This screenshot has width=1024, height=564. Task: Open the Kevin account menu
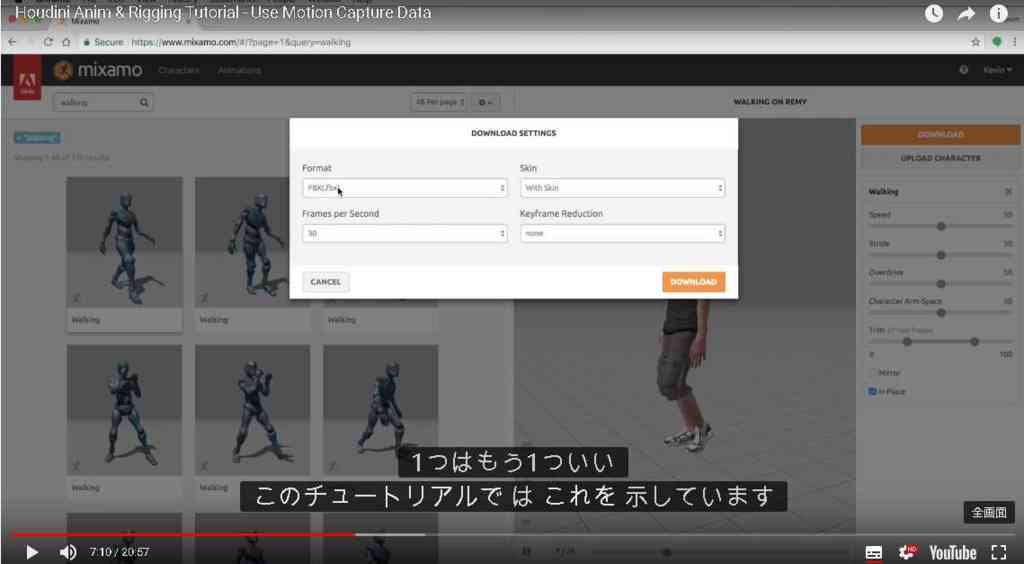pyautogui.click(x=998, y=70)
